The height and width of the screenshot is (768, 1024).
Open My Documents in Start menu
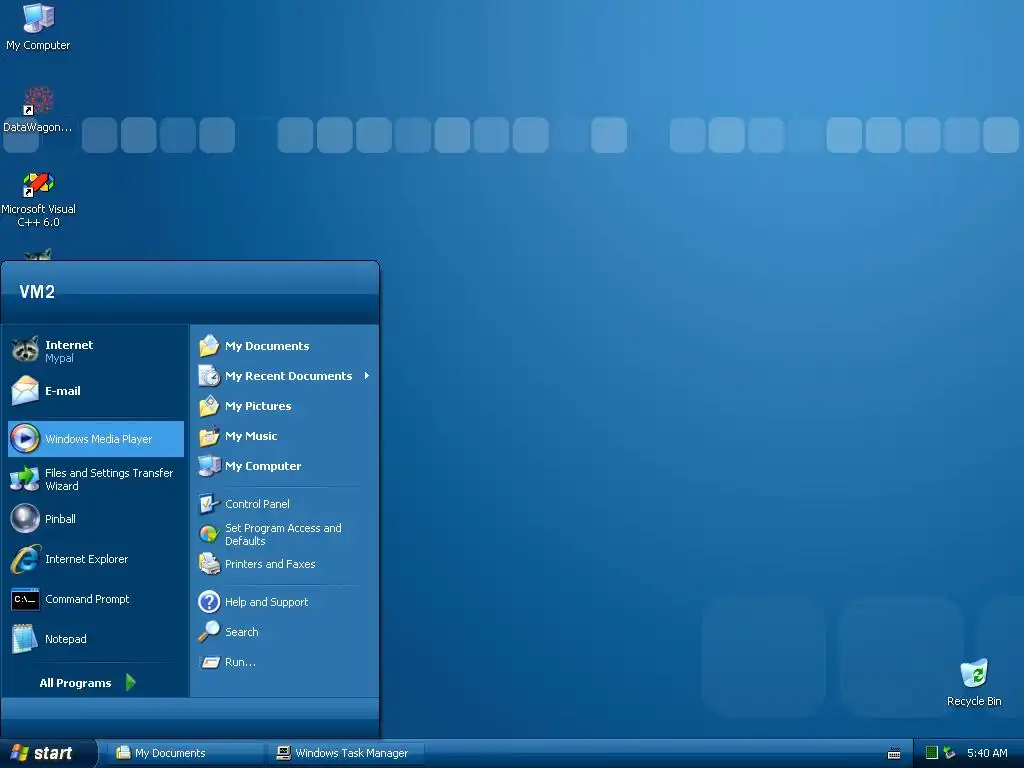pyautogui.click(x=285, y=345)
